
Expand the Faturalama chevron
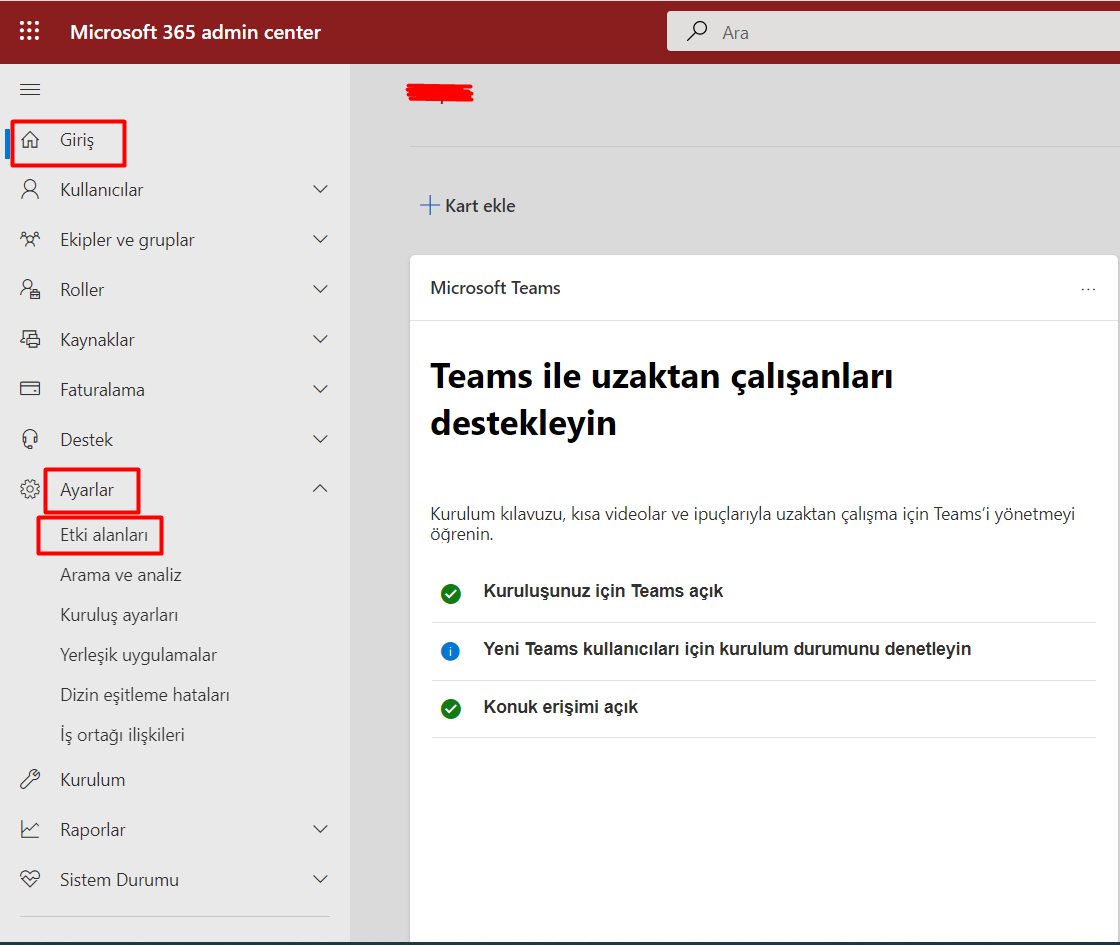click(321, 389)
